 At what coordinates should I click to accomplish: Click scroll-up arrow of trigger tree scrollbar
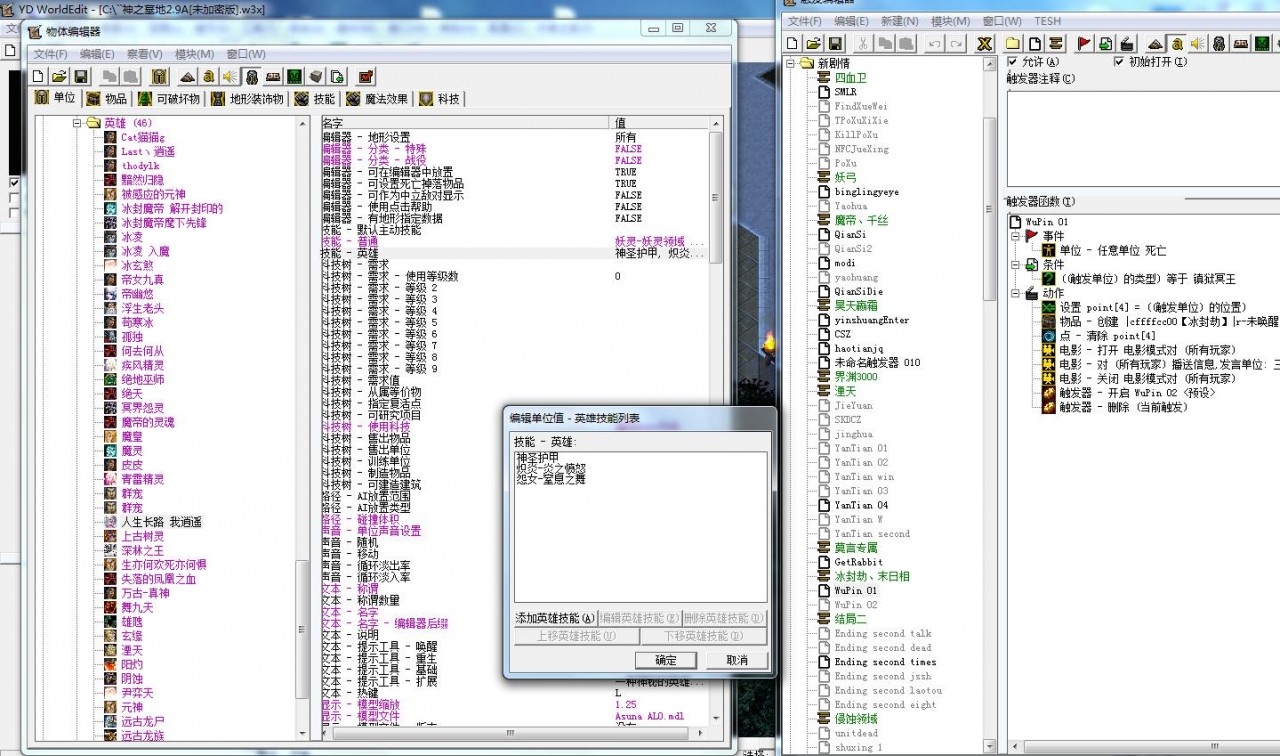(x=989, y=66)
